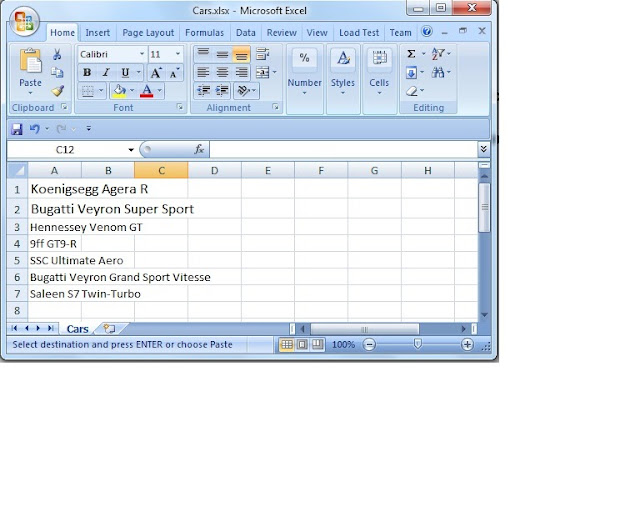This screenshot has width=640, height=512.
Task: Cut selection with the scissors icon
Action: 57,54
